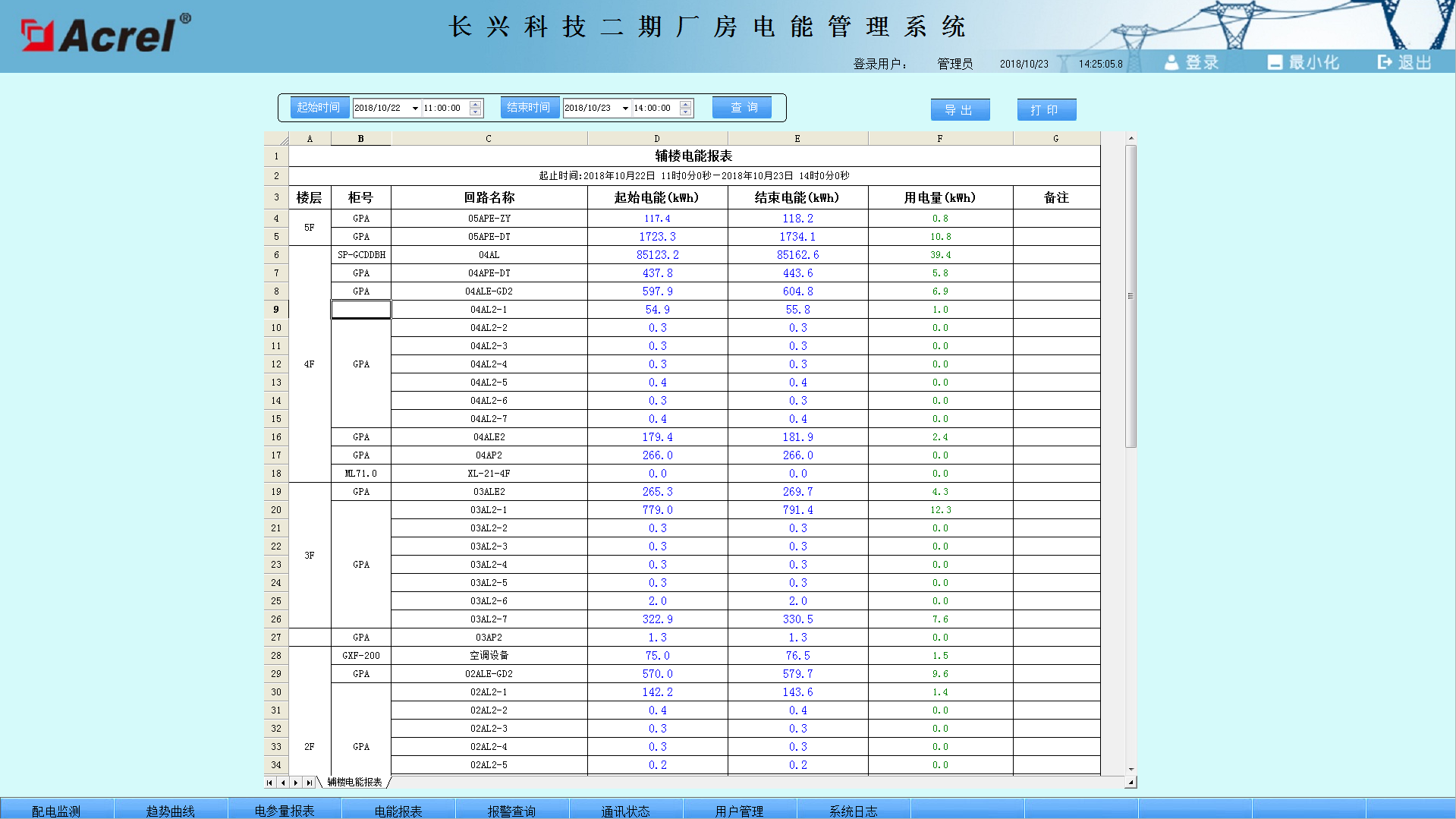Switch to 趋势曲线 tab
The height and width of the screenshot is (819, 1456).
point(171,811)
